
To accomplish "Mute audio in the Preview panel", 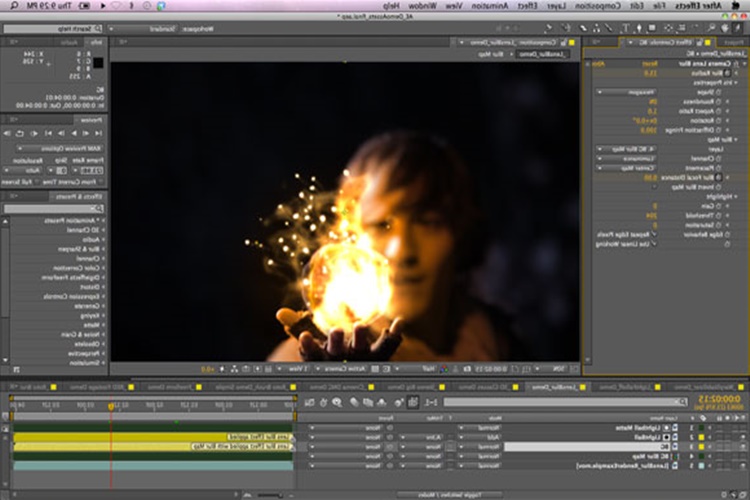I will 34,133.
